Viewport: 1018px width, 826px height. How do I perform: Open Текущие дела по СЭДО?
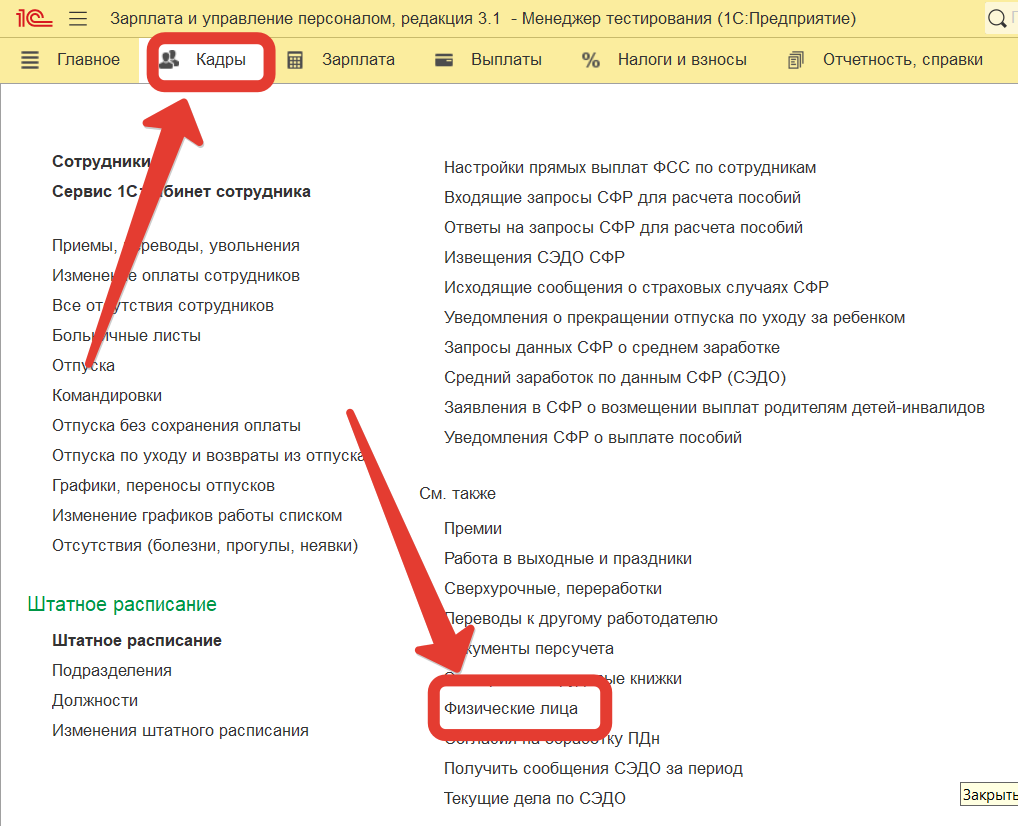tap(534, 798)
